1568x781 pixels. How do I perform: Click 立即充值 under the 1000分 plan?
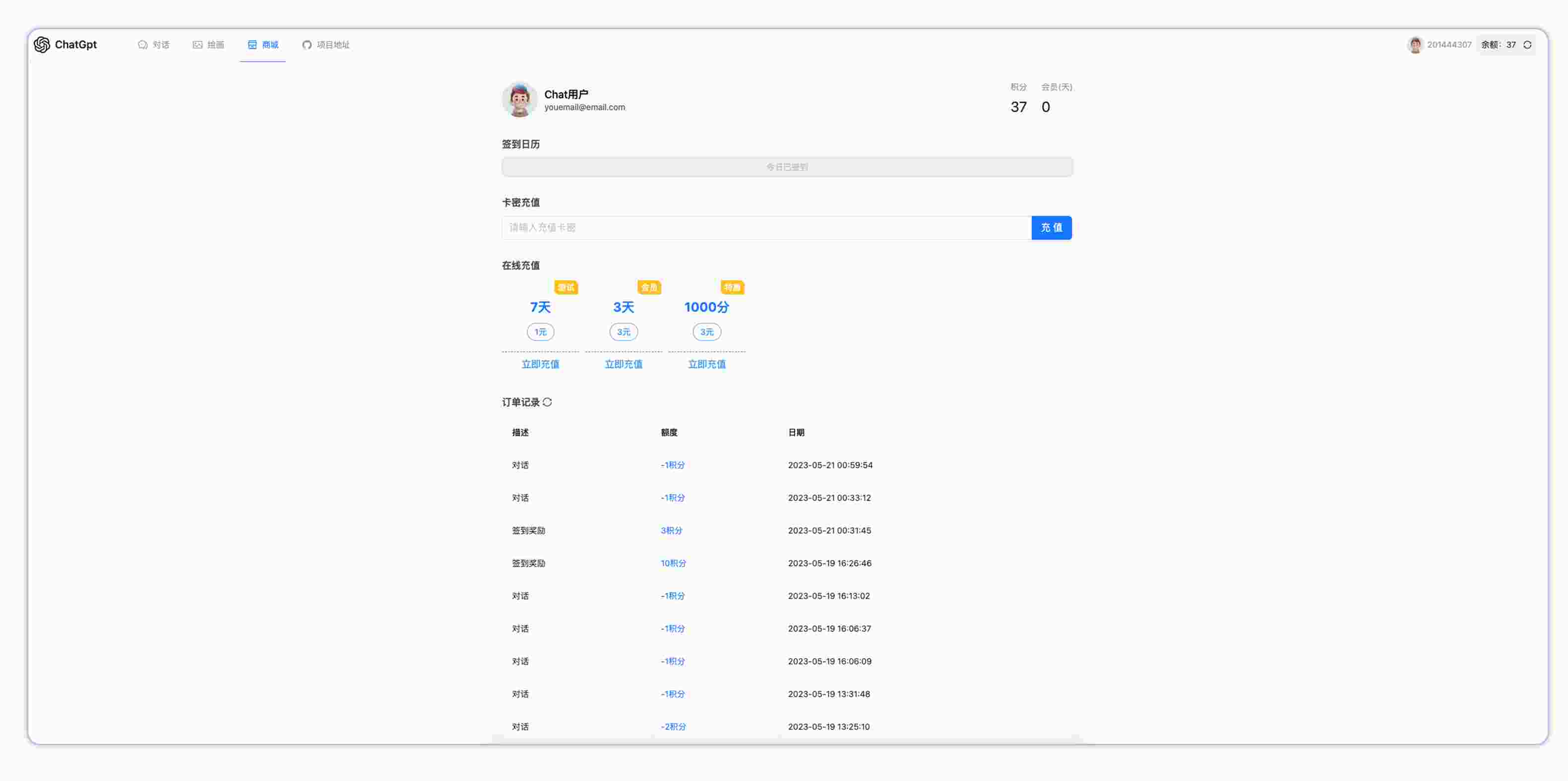click(x=706, y=364)
